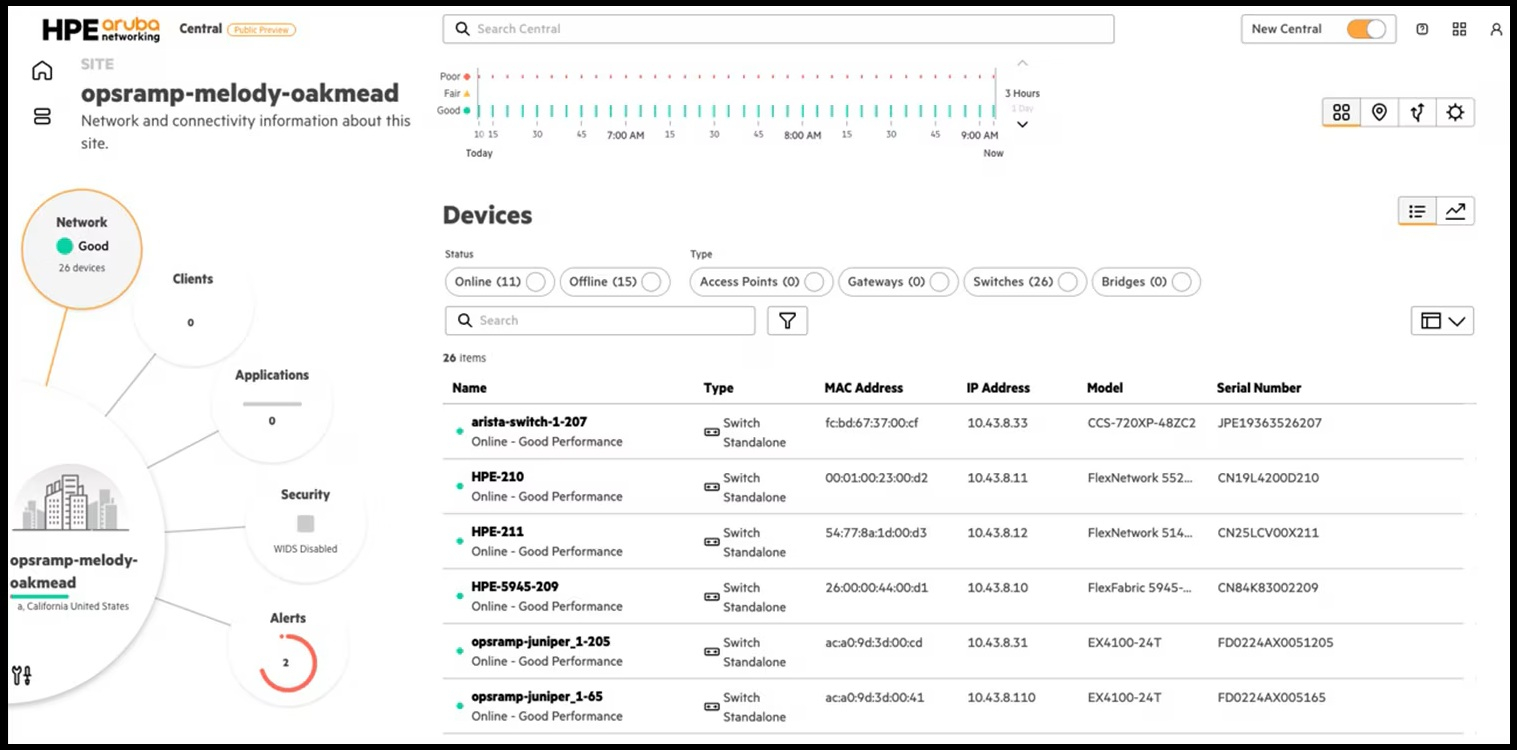Screen dimensions: 1517x750
Task: Click the switch icon for arista-switch-1-207
Action: [712, 432]
